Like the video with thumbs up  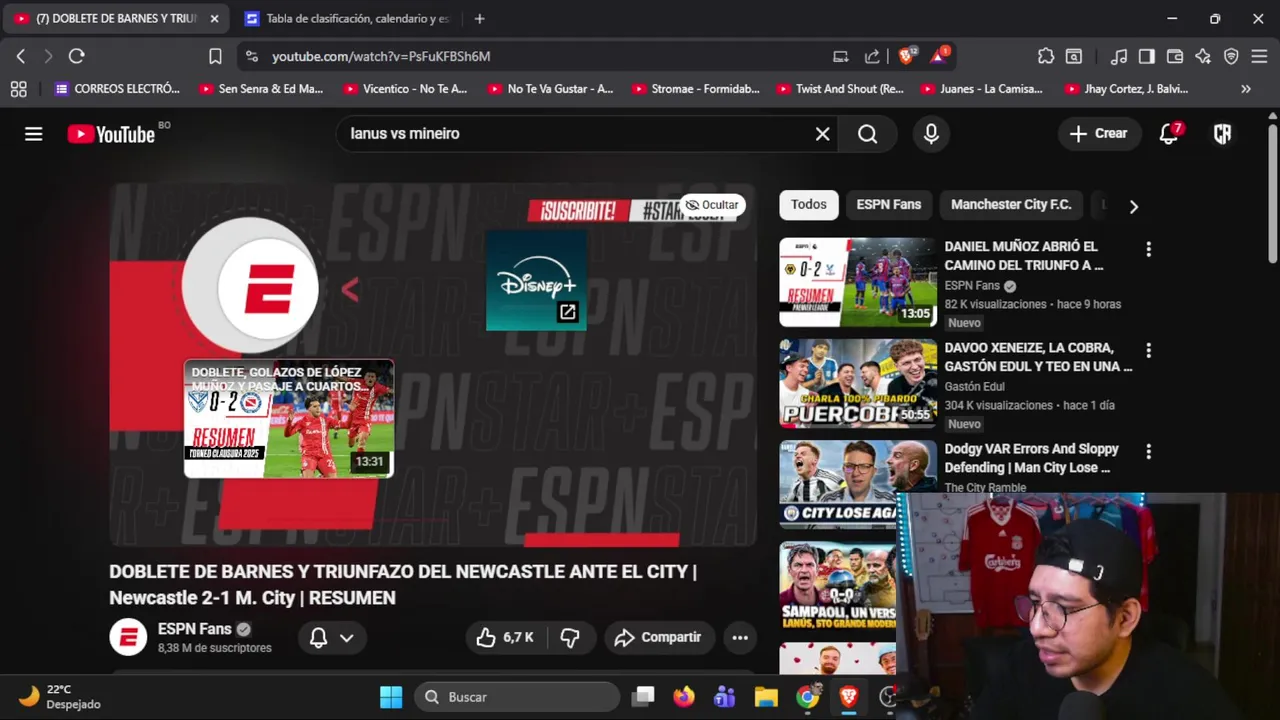[x=507, y=637]
